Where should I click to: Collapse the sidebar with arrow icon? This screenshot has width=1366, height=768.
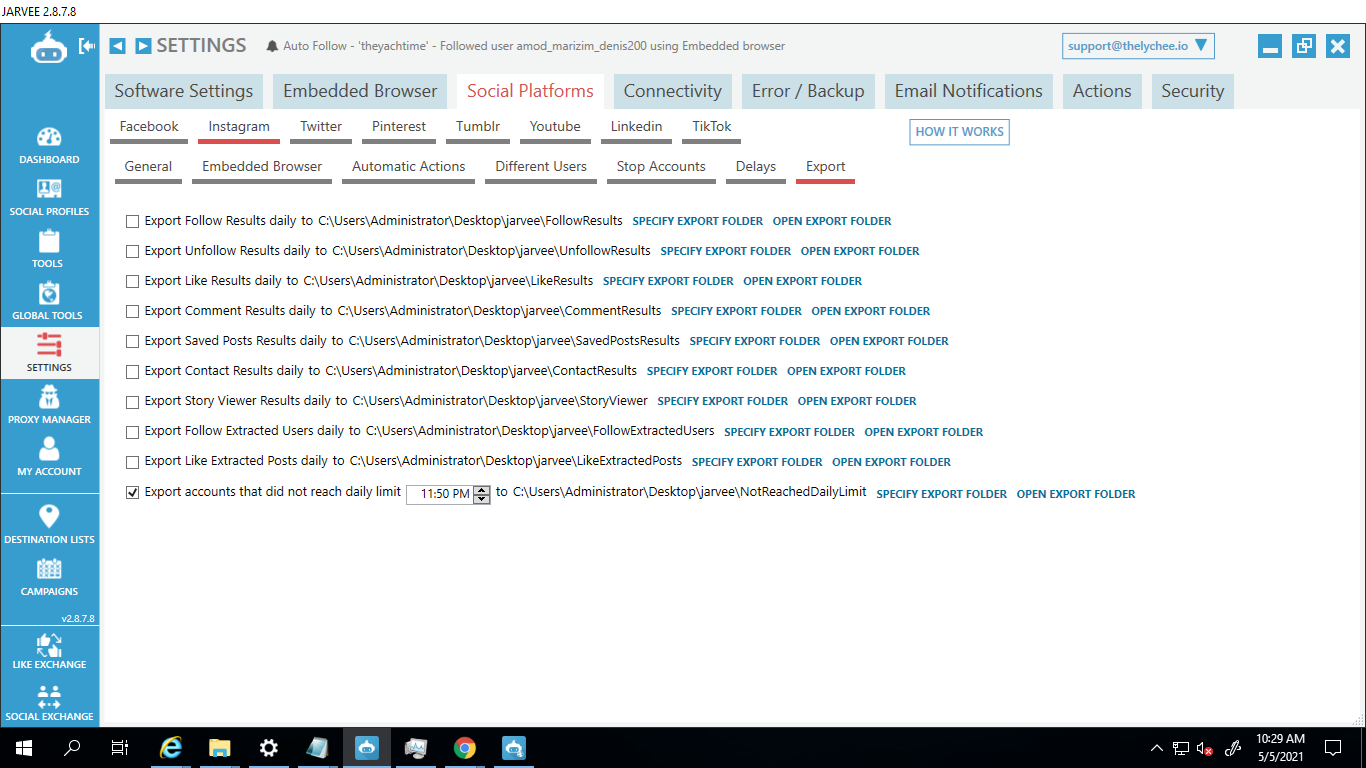87,46
